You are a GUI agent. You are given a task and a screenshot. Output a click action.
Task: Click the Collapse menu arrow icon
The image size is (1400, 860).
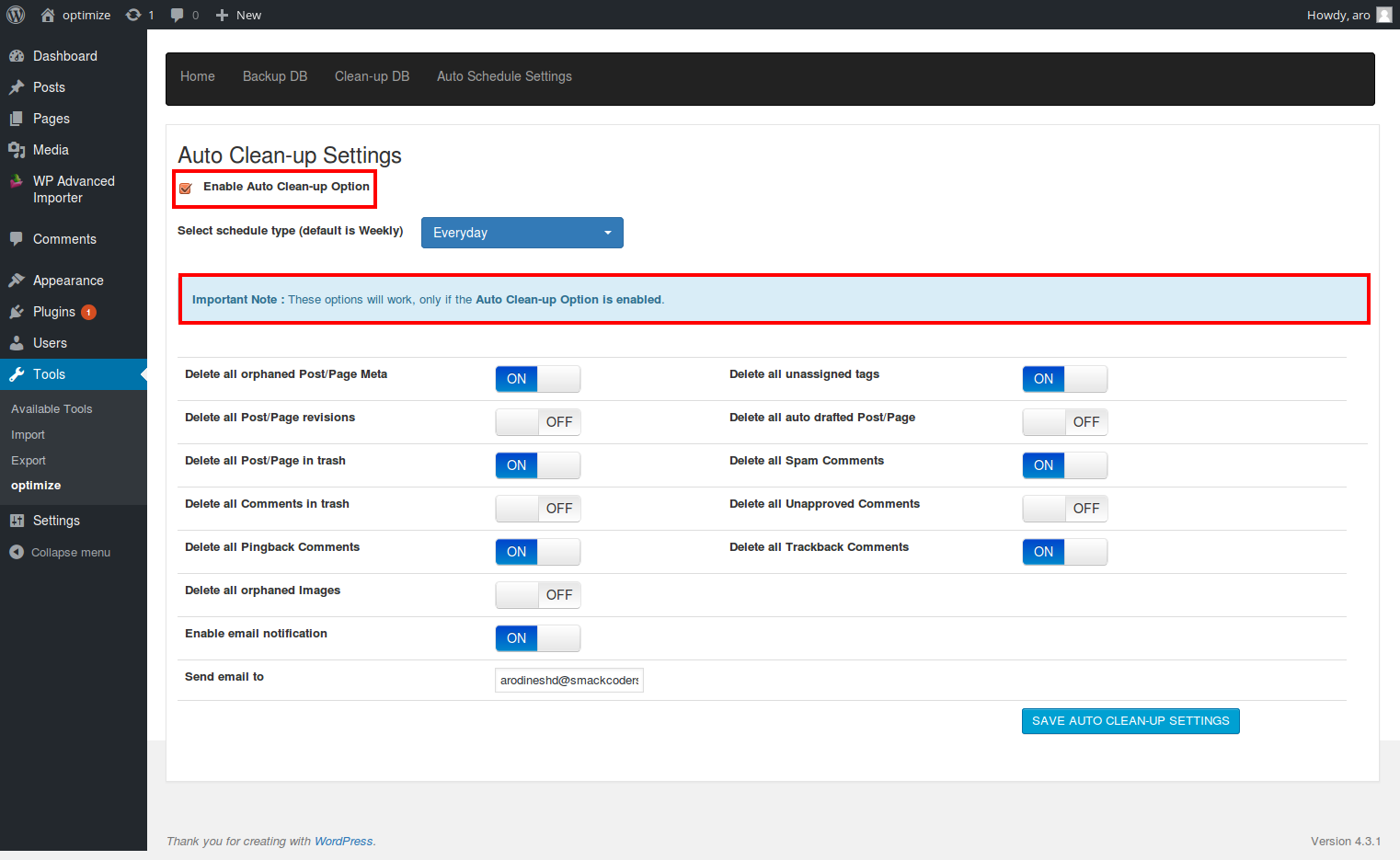17,552
